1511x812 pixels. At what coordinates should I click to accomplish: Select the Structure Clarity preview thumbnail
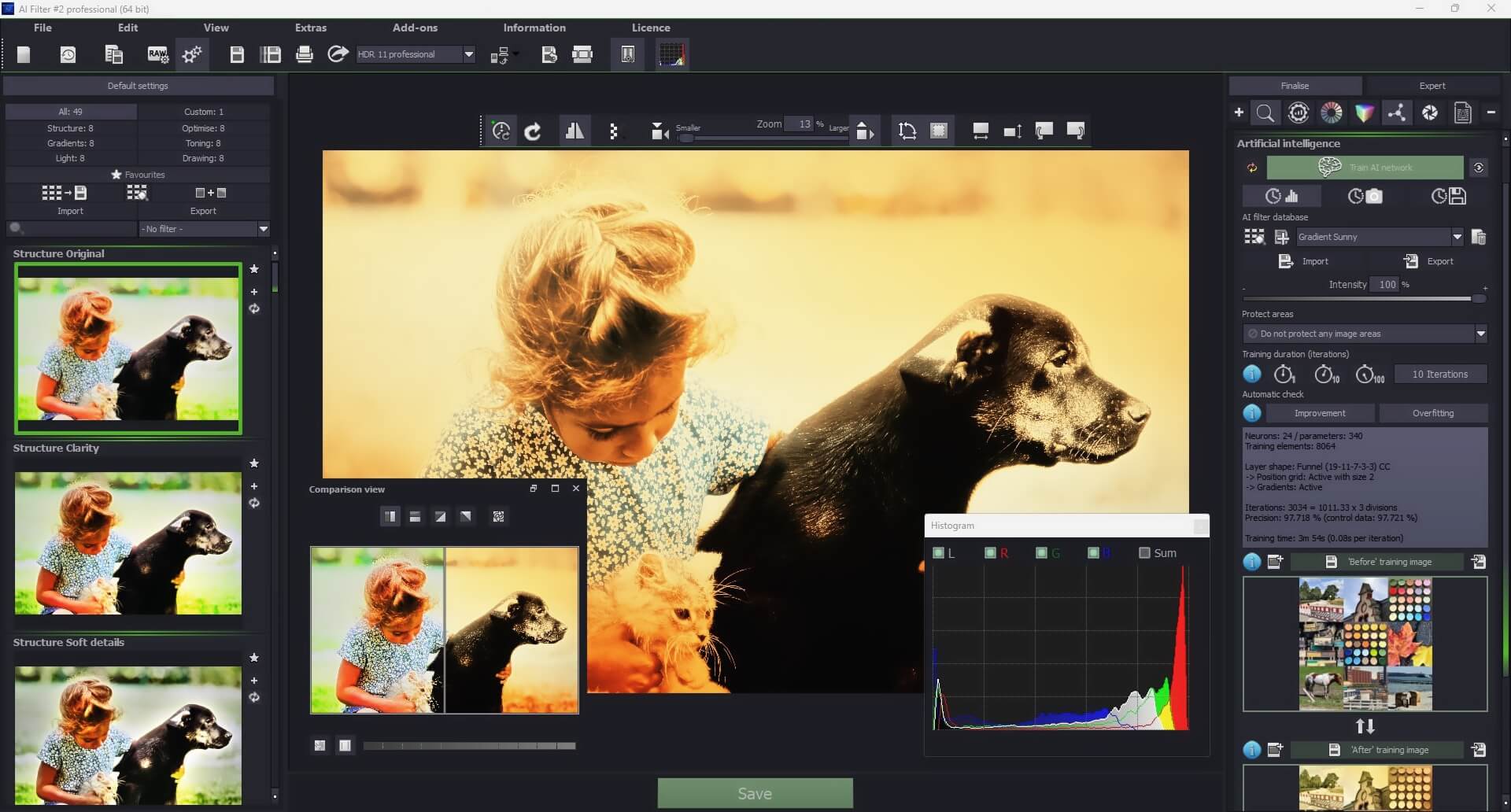[x=127, y=543]
